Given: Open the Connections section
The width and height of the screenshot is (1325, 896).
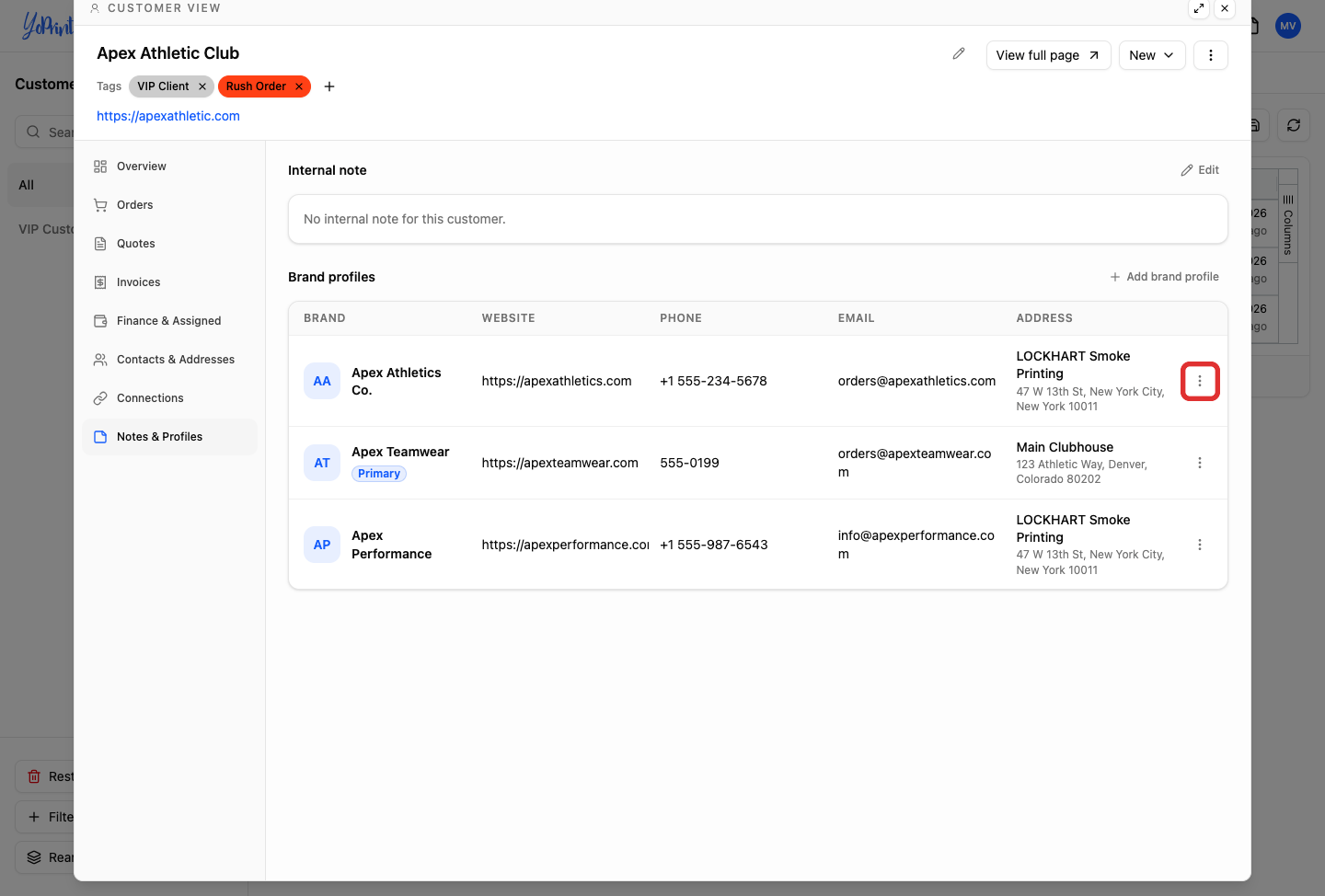Looking at the screenshot, I should coord(169,398).
